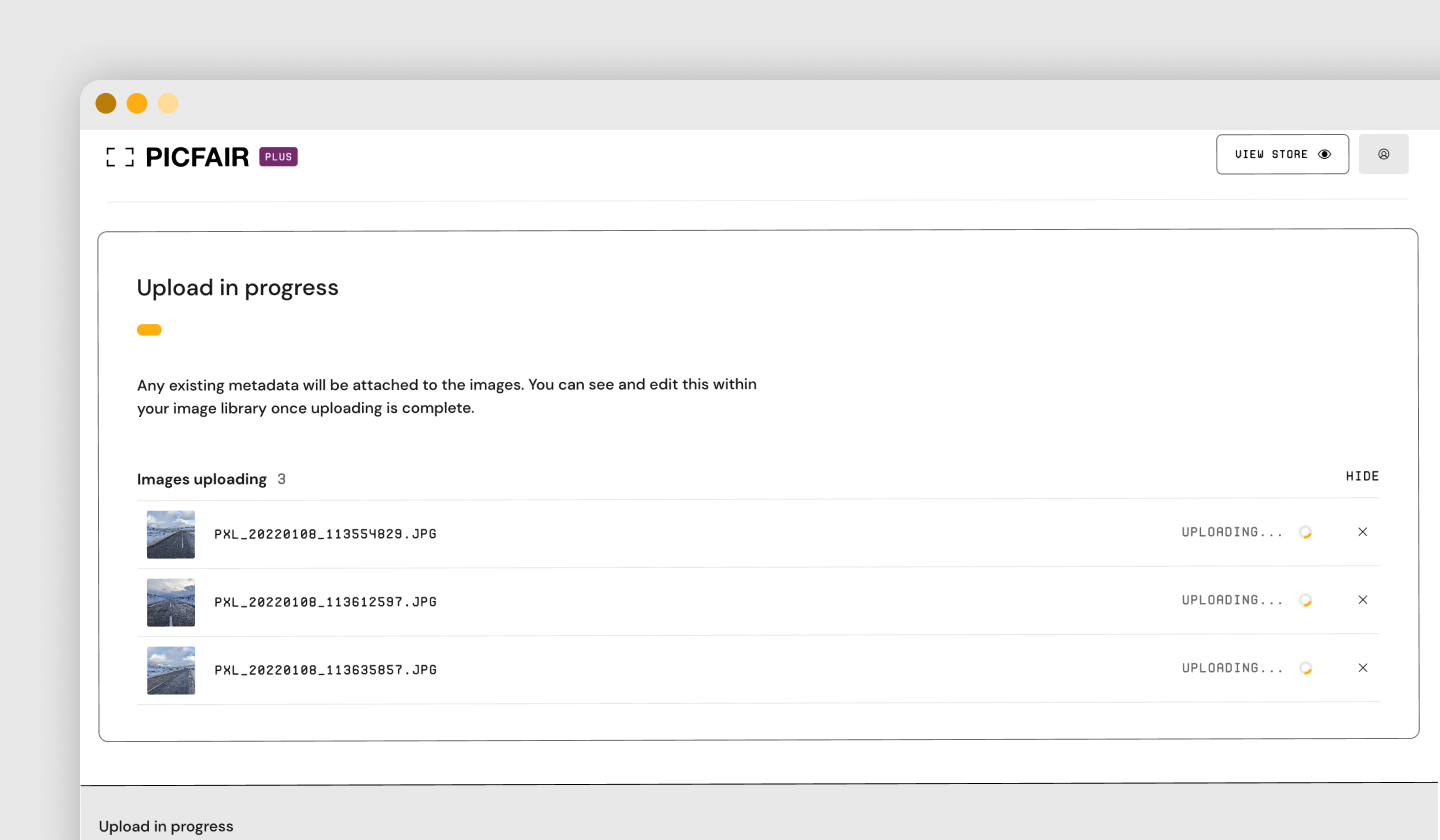
Task: Hide the images uploading list
Action: 1362,476
